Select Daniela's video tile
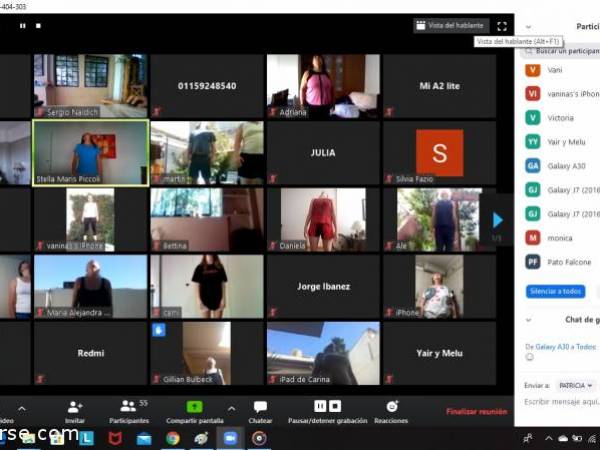Image resolution: width=600 pixels, height=450 pixels. 323,220
